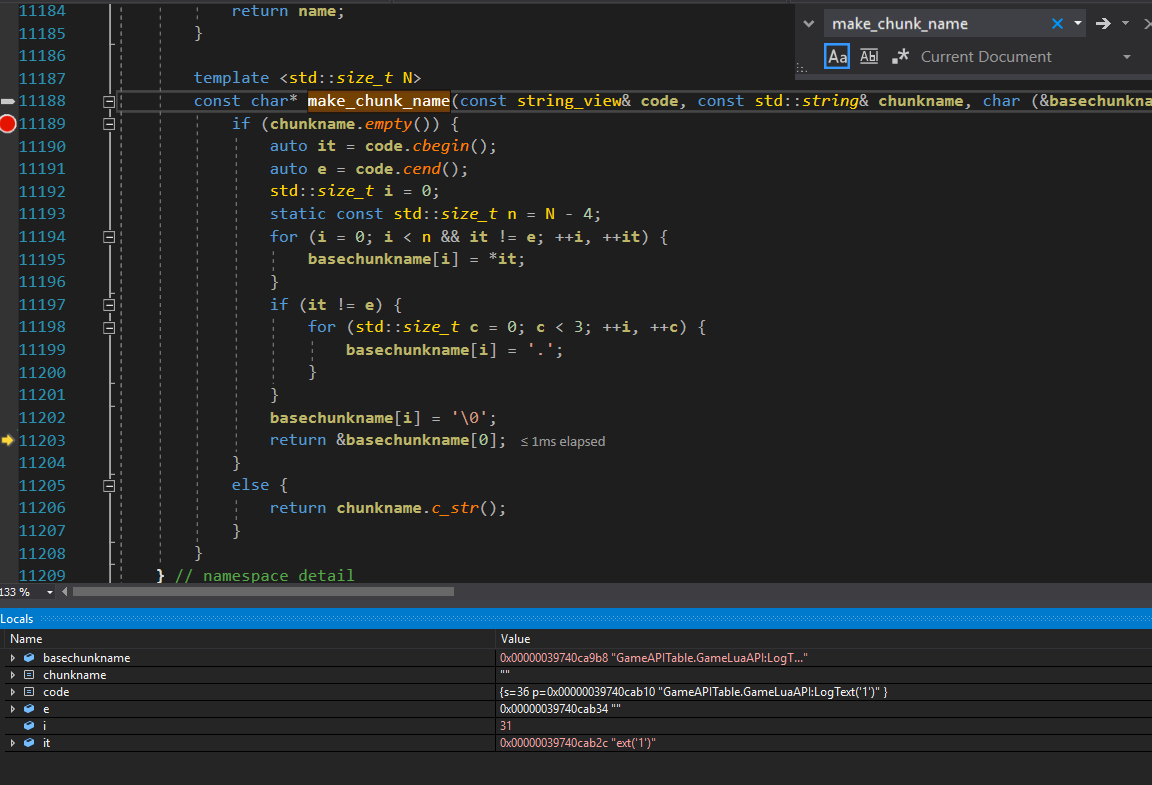The height and width of the screenshot is (785, 1152).
Task: Click the variable icon beside basechunkname
Action: (x=28, y=657)
